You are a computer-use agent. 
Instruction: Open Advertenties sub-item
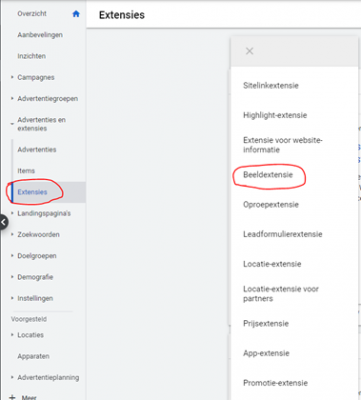37,150
